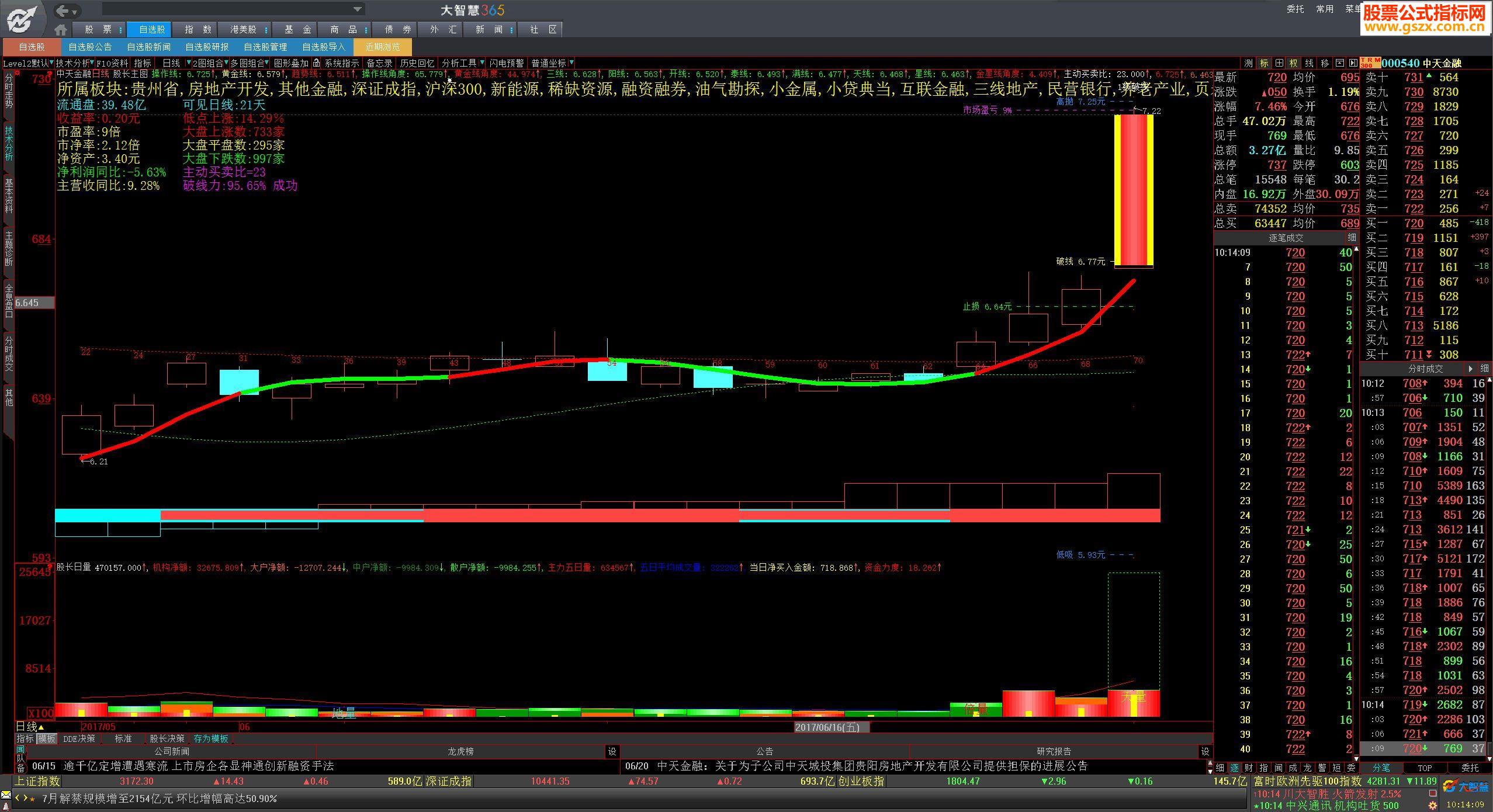Click the lock icon next to 图形叠加

tap(316, 63)
